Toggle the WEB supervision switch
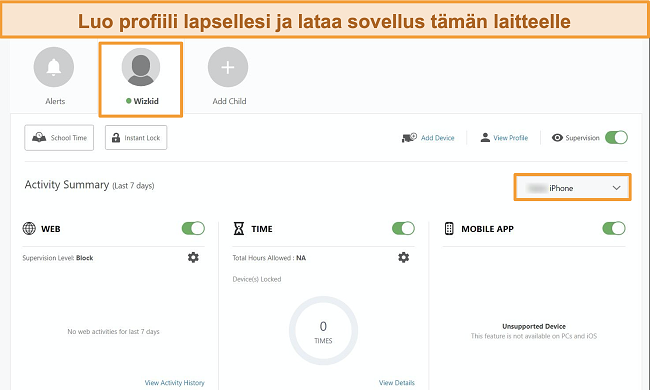The height and width of the screenshot is (390, 650). [x=193, y=228]
